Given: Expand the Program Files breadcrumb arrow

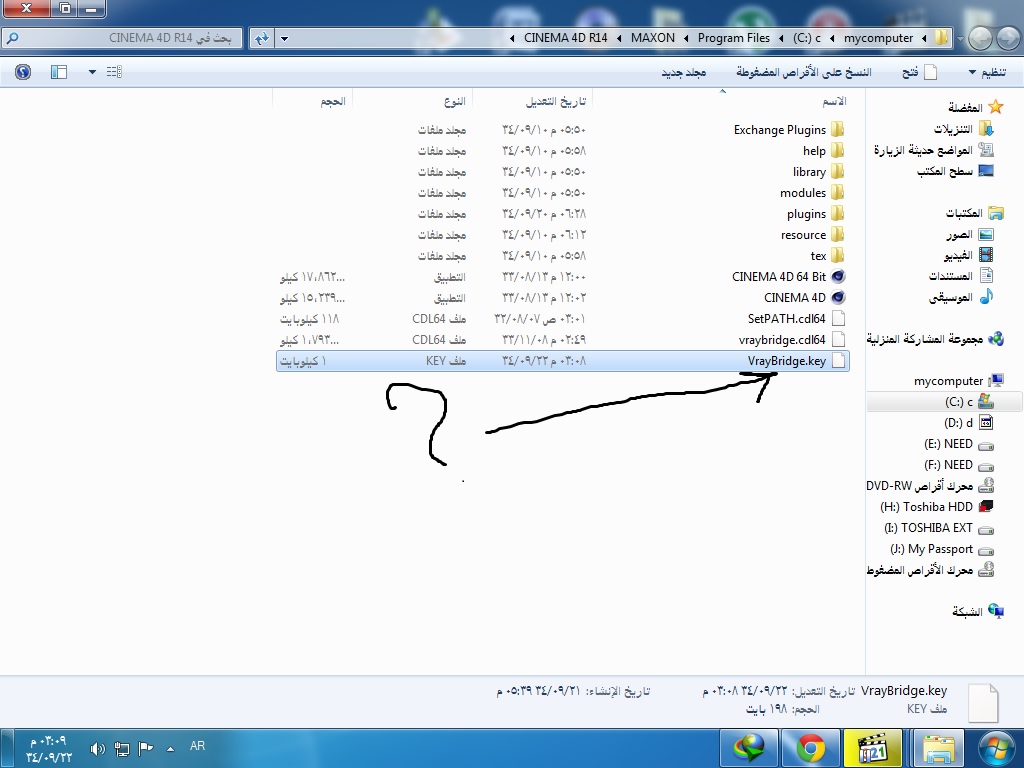Looking at the screenshot, I should 686,38.
